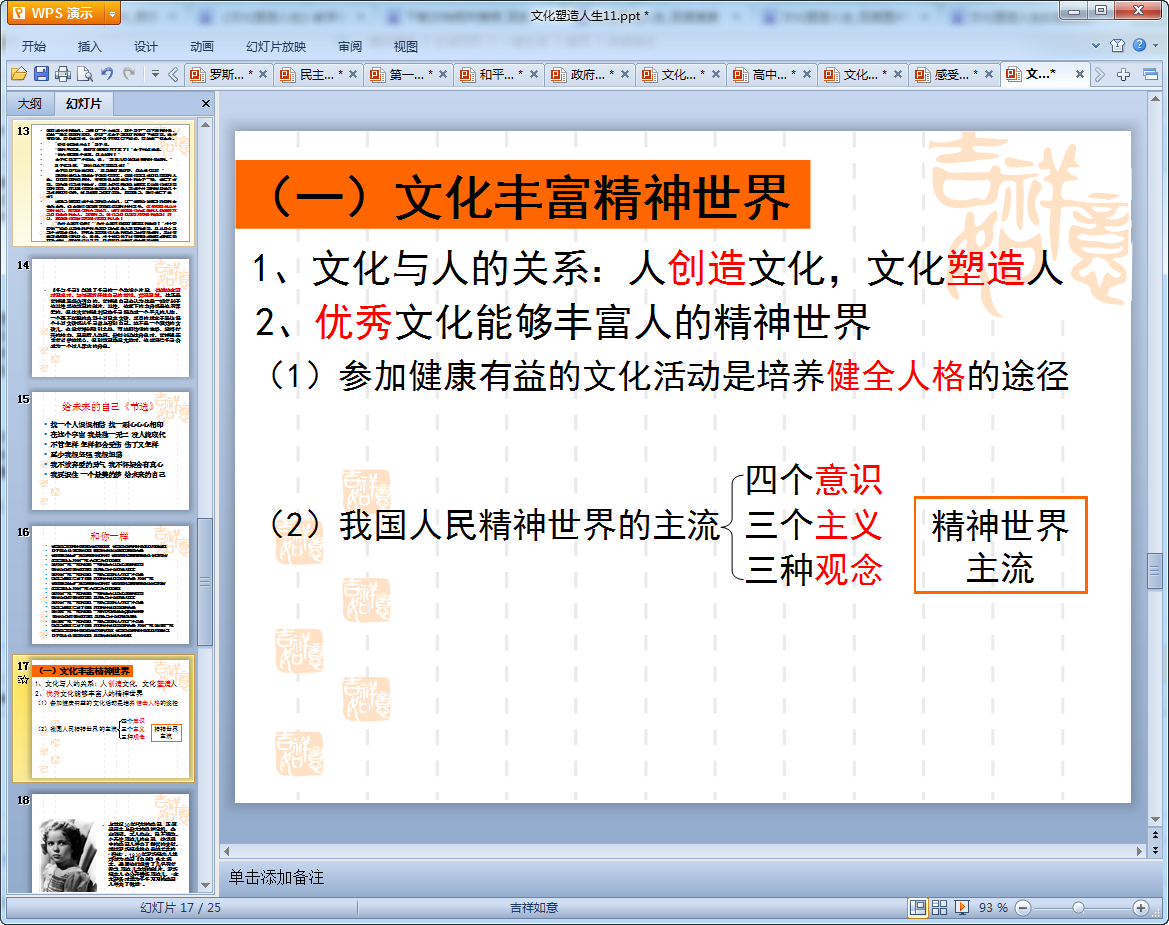Click the next slide double-arrow button
The height and width of the screenshot is (925, 1169).
pyautogui.click(x=1155, y=850)
